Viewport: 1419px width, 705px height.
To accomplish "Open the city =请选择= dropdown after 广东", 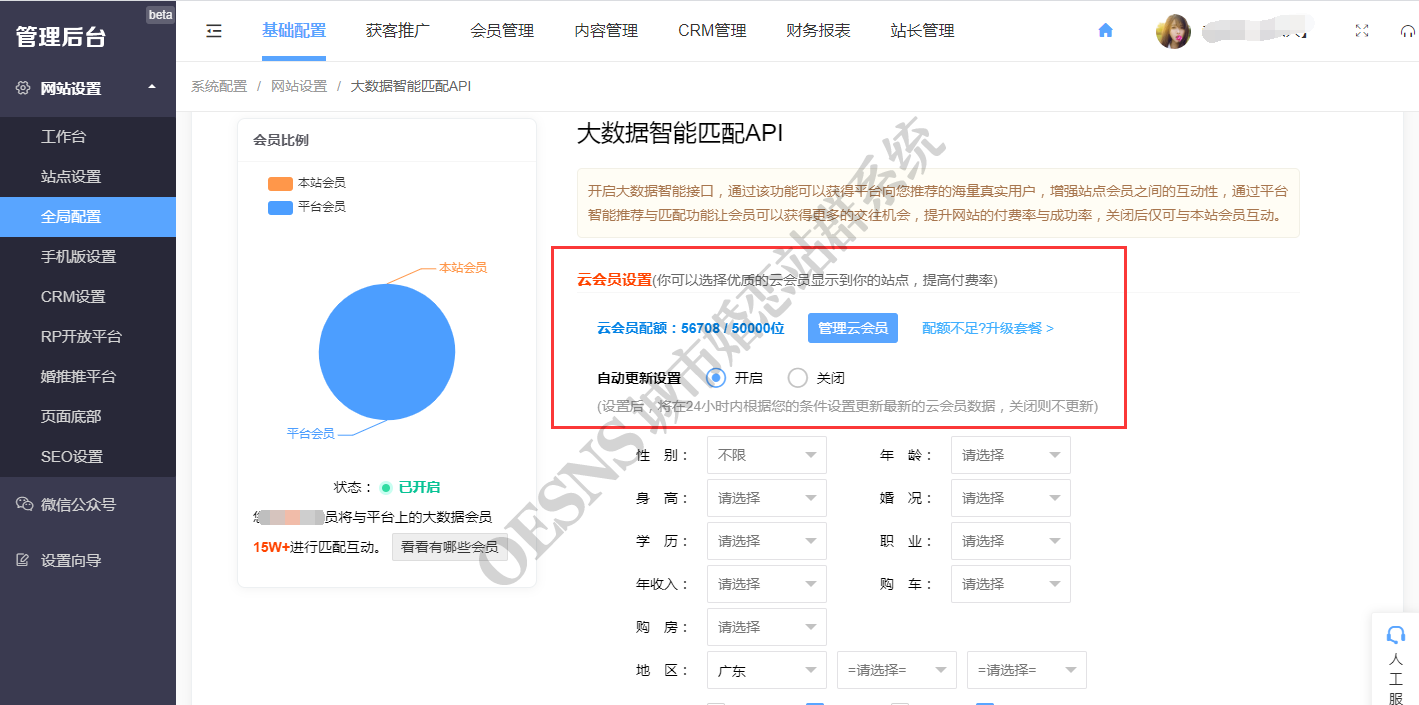I will point(897,671).
